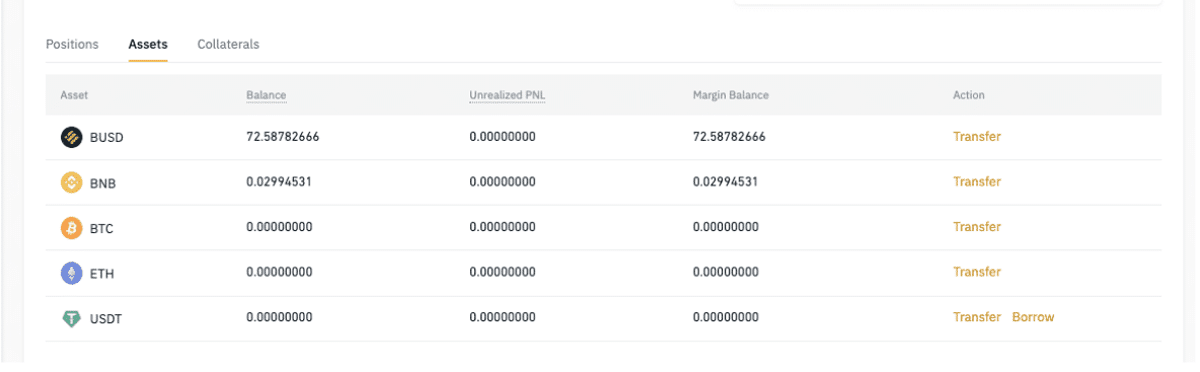Click BTC margin balance value

[726, 227]
